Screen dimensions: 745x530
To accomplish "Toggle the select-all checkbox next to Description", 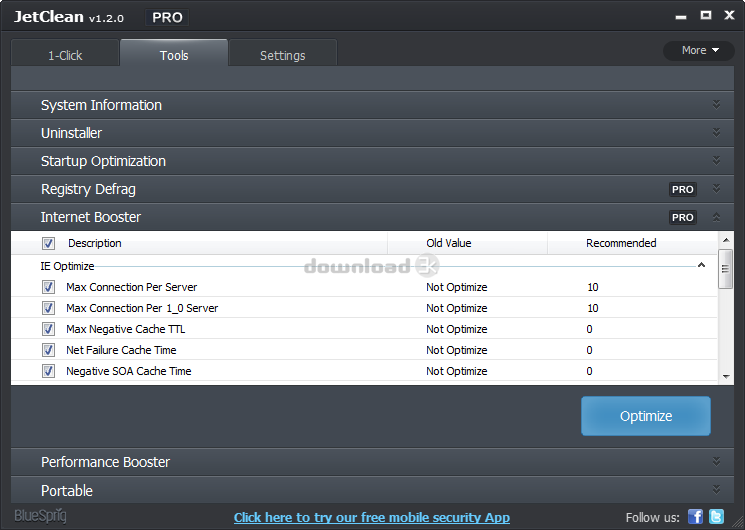I will 48,243.
